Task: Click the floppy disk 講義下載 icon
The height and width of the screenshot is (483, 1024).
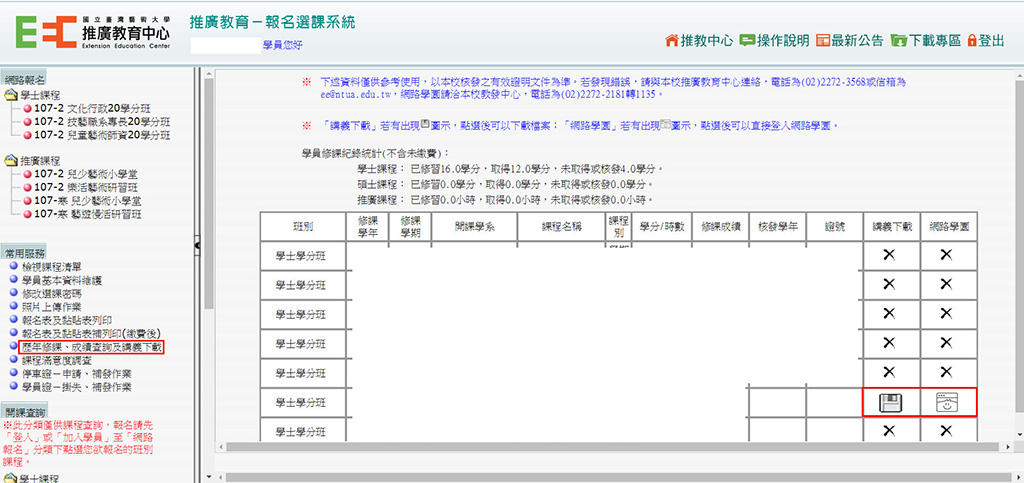Action: tap(890, 403)
